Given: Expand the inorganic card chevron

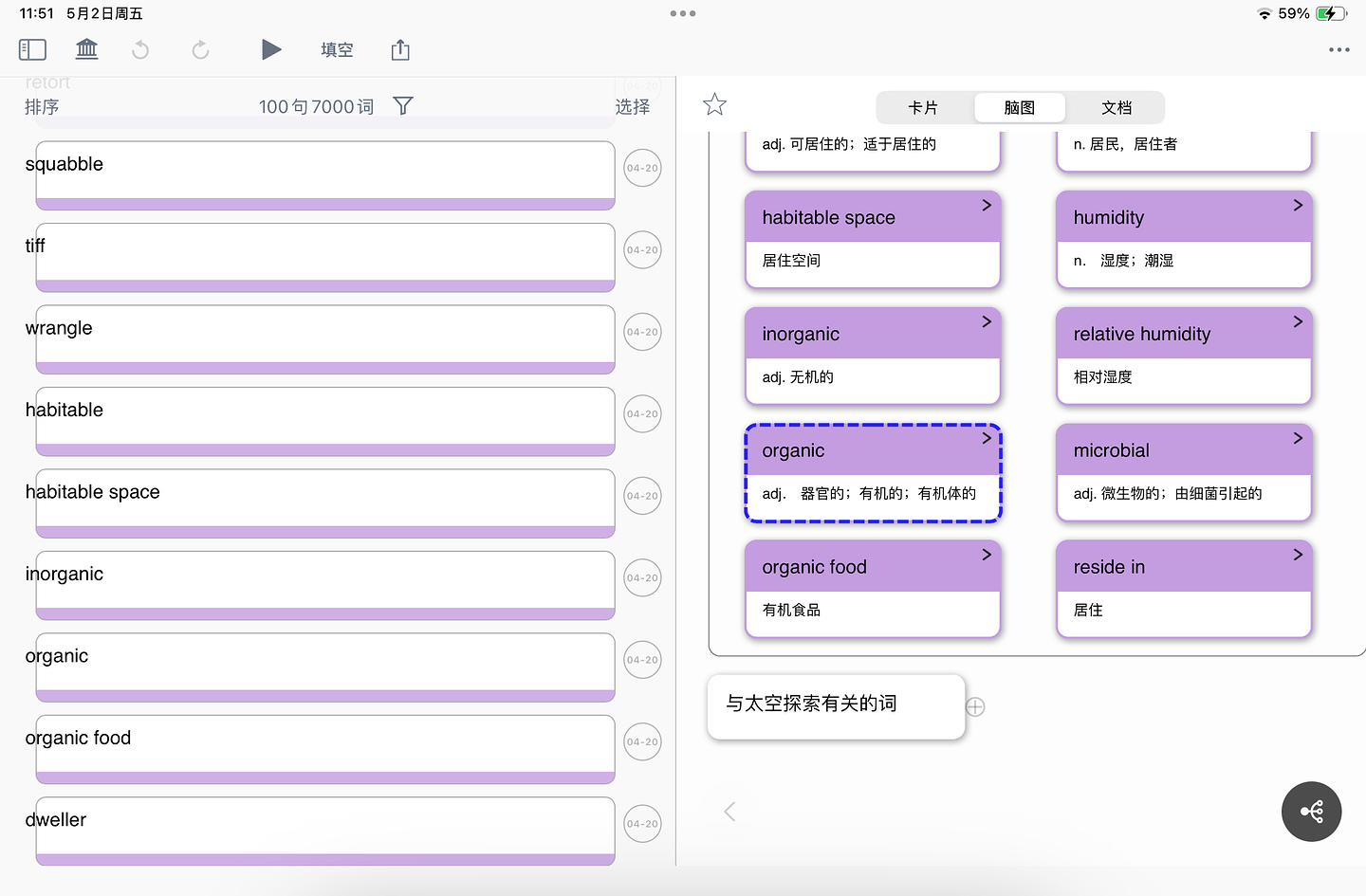Looking at the screenshot, I should pos(987,321).
